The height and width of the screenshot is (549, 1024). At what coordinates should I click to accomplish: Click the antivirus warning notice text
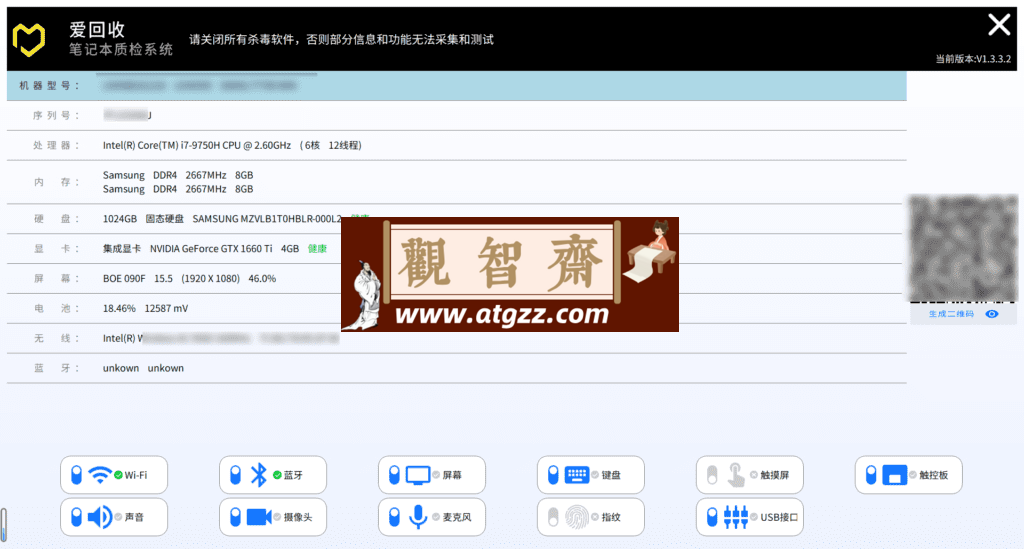pos(342,40)
